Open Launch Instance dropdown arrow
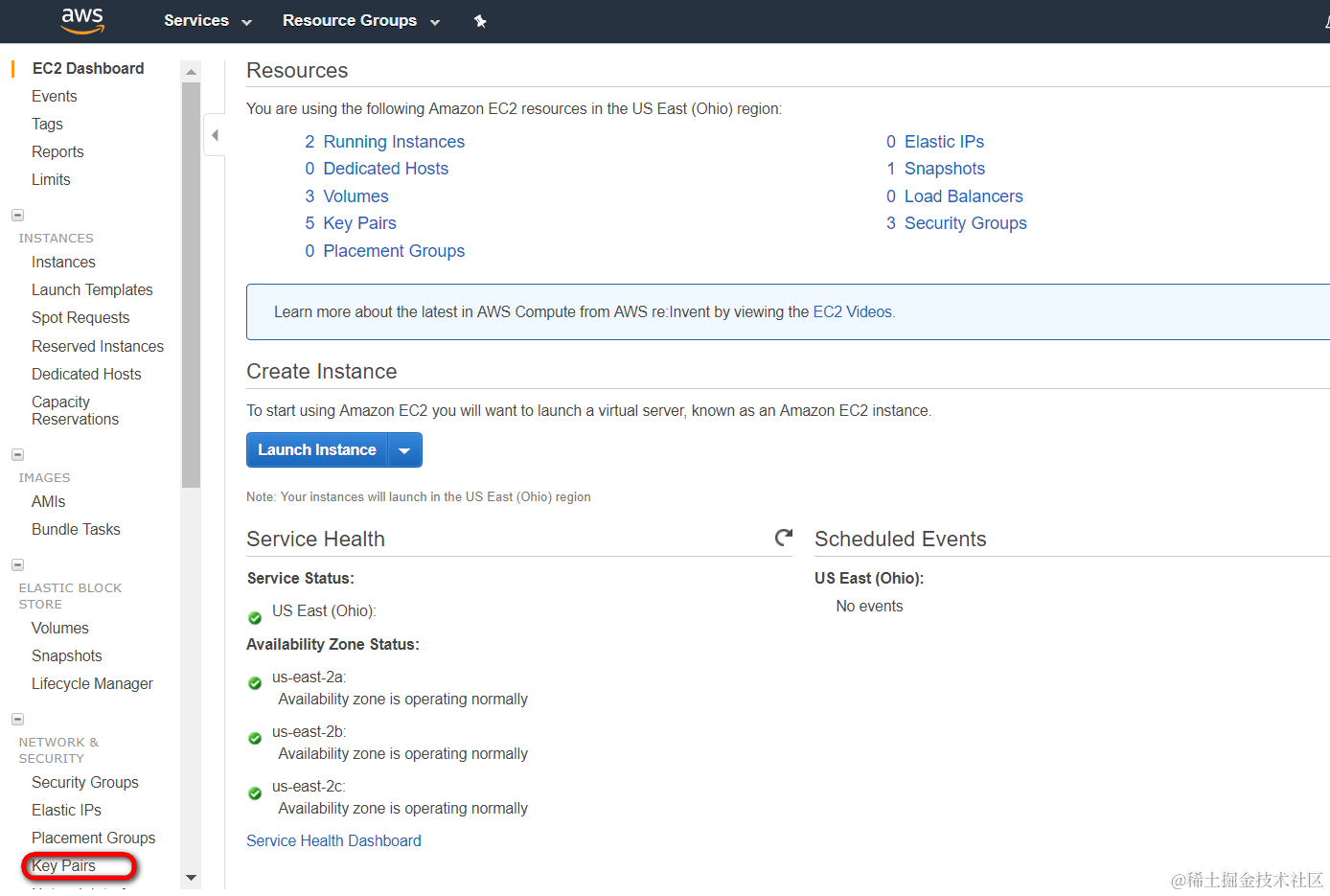 [x=404, y=450]
